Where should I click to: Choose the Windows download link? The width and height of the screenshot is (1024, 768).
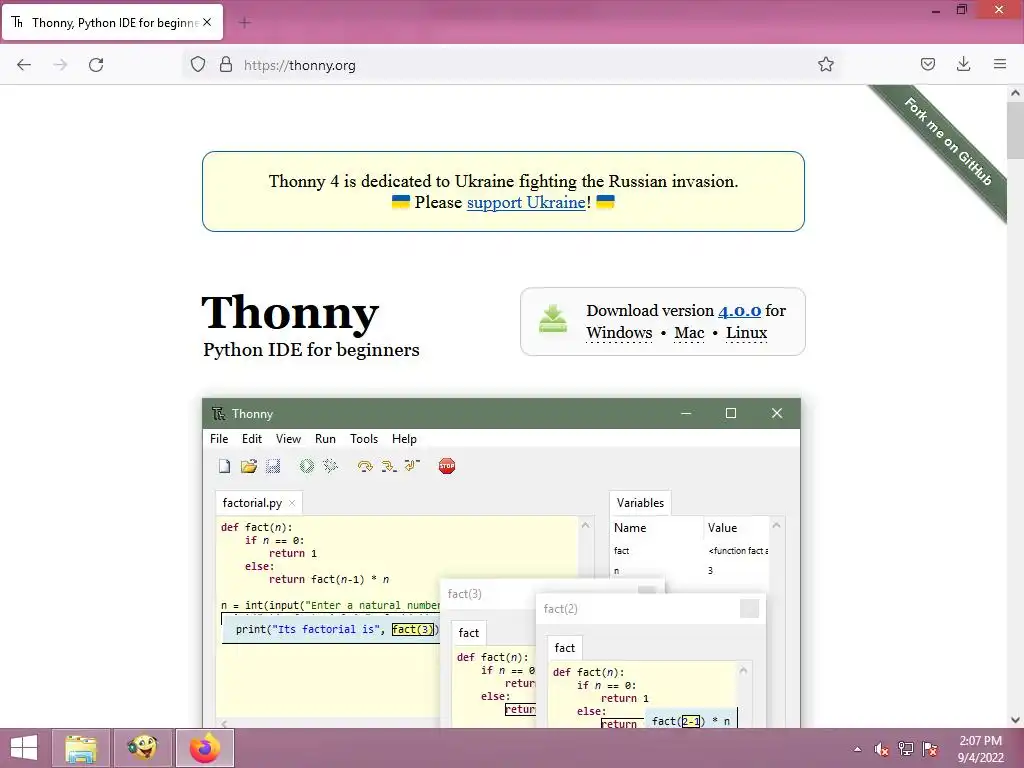coord(618,333)
